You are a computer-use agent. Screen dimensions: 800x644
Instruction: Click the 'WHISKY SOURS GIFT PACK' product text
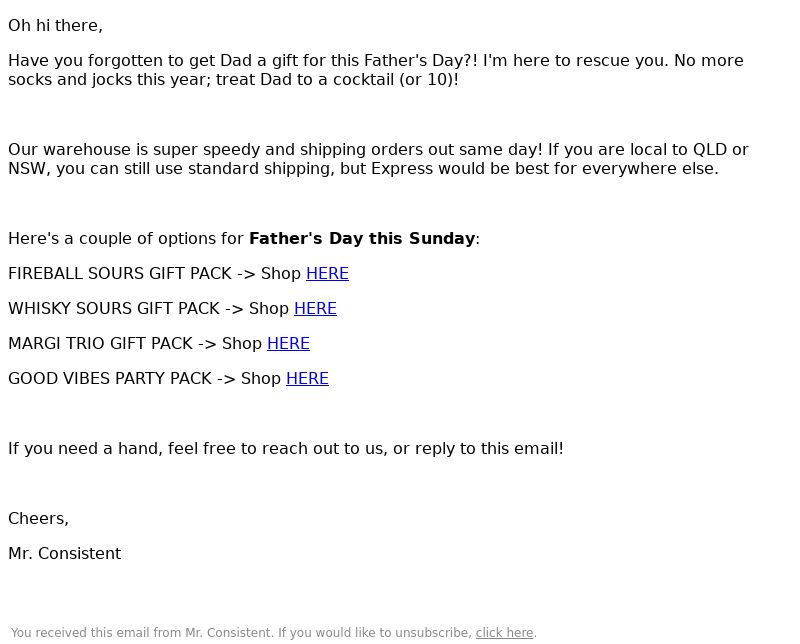[x=114, y=309]
